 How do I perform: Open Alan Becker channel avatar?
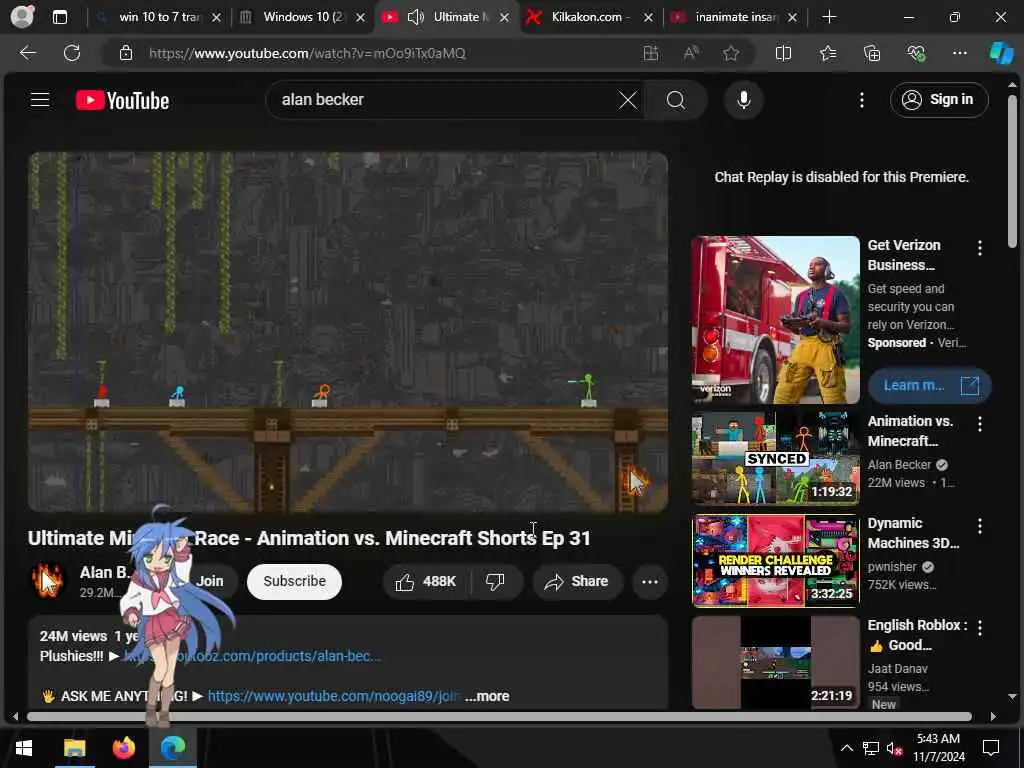coord(48,581)
